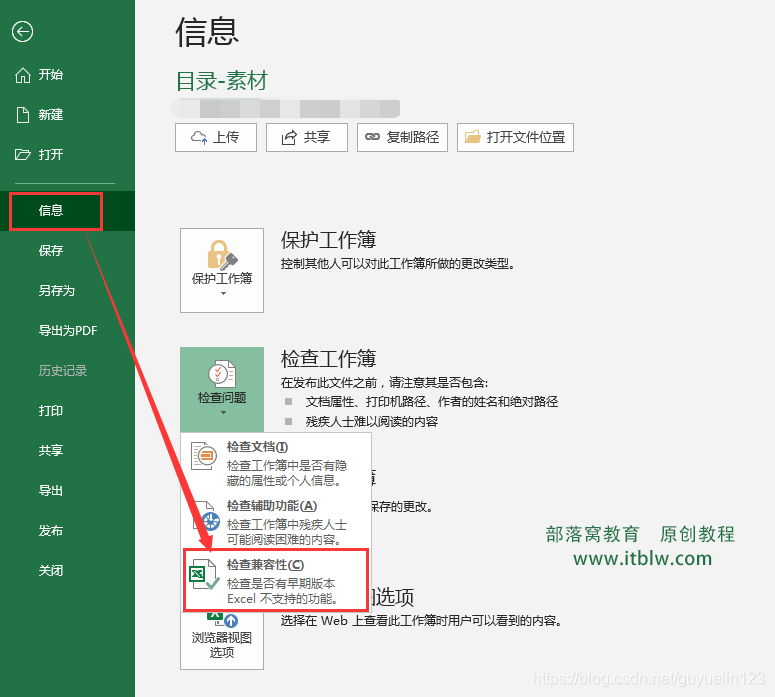775x697 pixels.
Task: Select 导出 in the sidebar
Action: [x=50, y=490]
